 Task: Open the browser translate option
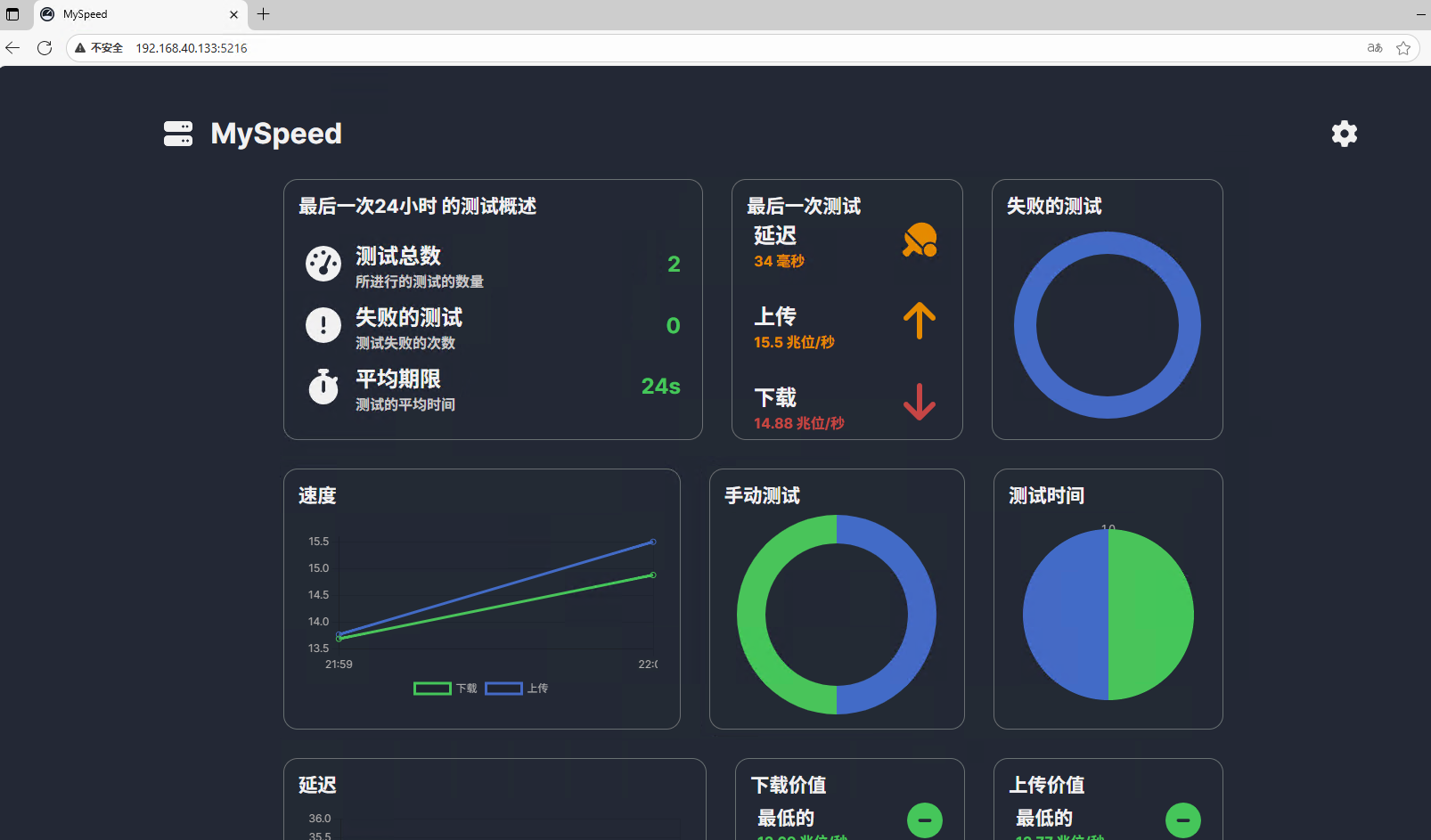point(1375,48)
